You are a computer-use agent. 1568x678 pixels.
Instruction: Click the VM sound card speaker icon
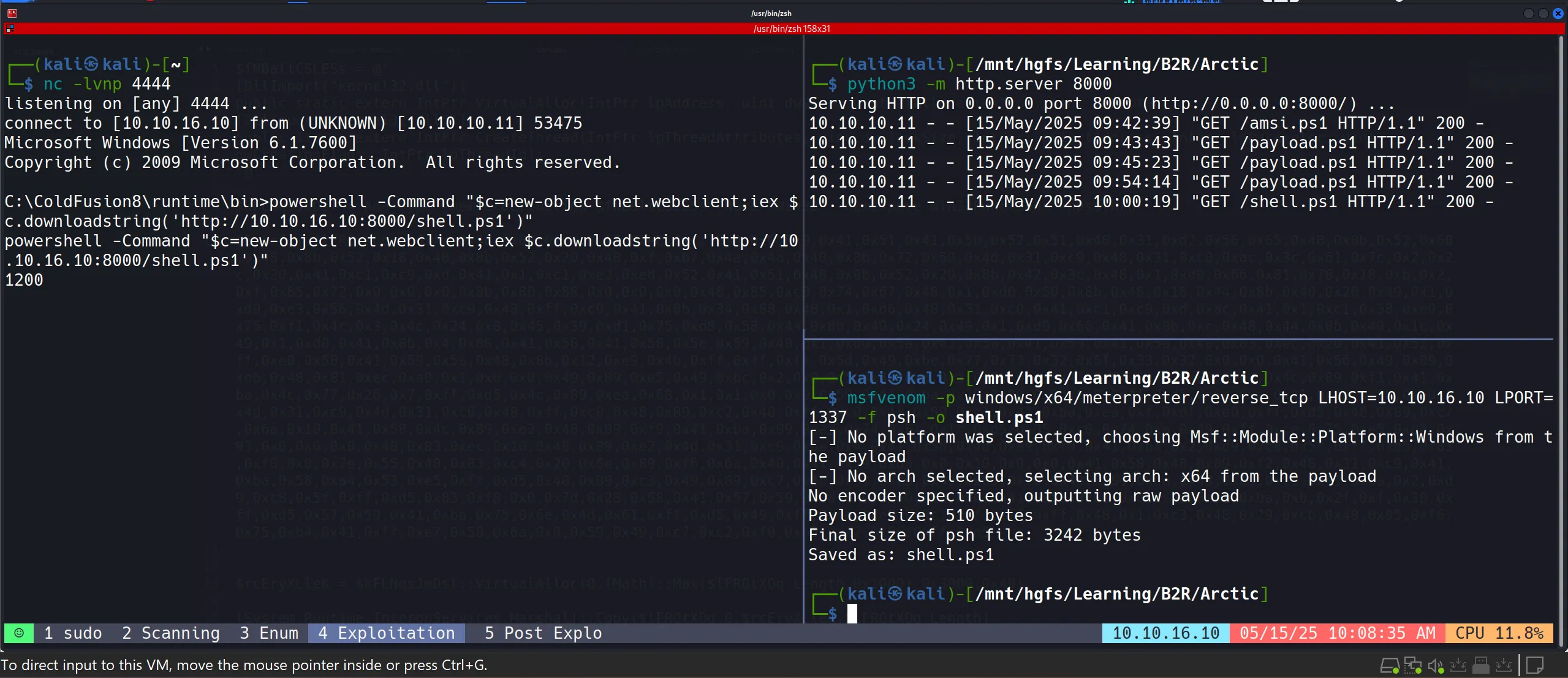[1435, 665]
